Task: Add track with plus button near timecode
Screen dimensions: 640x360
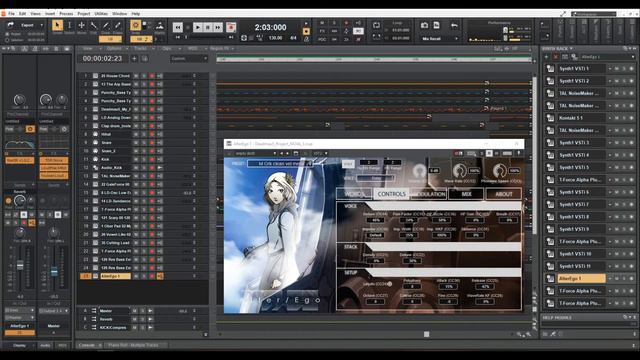Action: click(134, 59)
